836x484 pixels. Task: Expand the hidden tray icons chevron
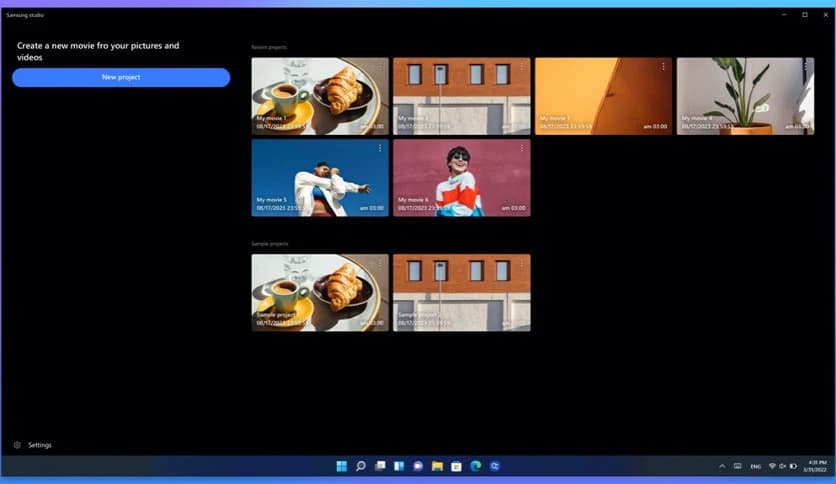click(722, 466)
